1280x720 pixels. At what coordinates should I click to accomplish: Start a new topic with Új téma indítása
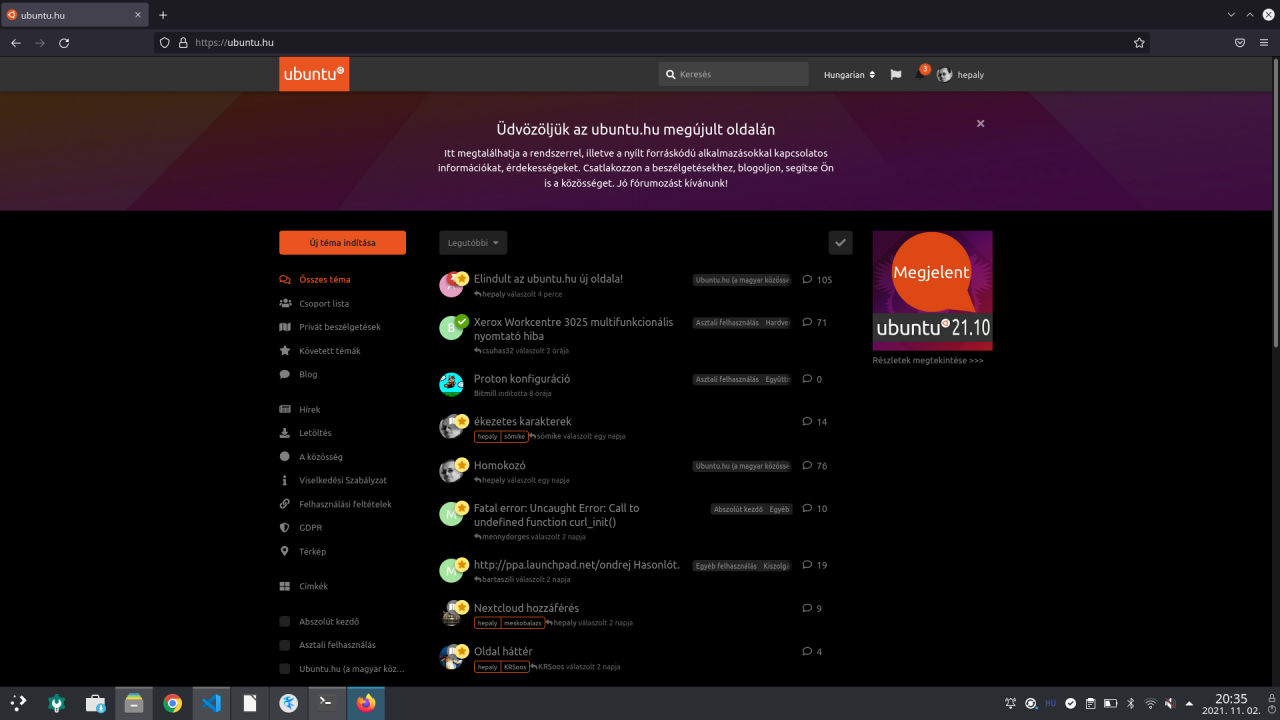coord(342,243)
